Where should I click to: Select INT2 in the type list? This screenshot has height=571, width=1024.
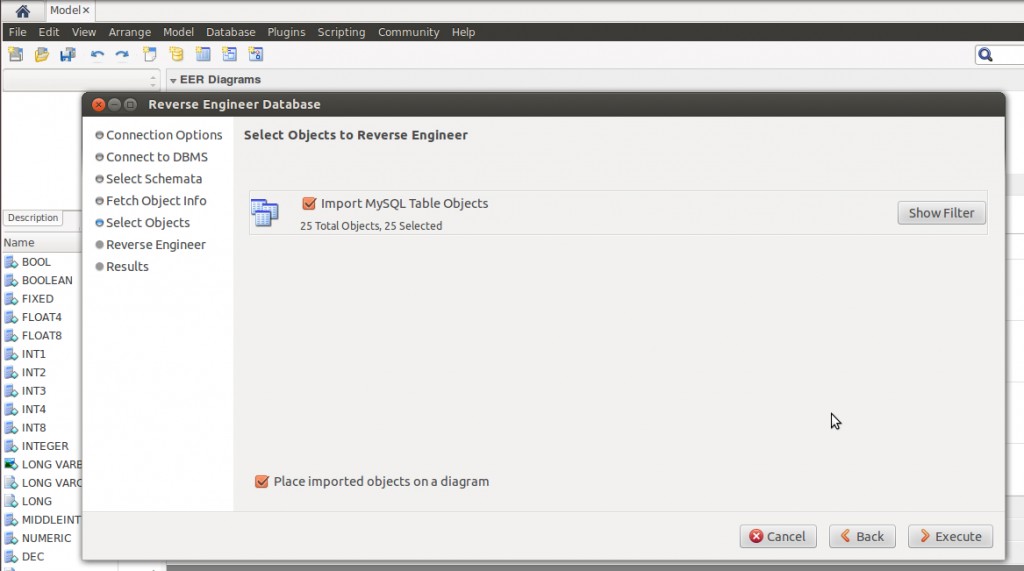pyautogui.click(x=33, y=372)
